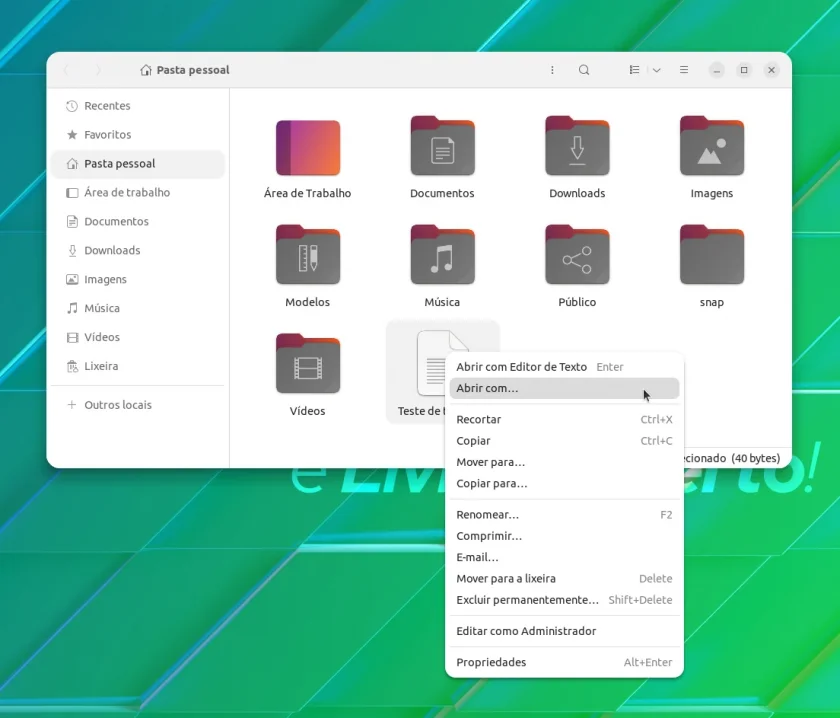Select the Teste de text file icon
The width and height of the screenshot is (840, 718).
tap(431, 363)
